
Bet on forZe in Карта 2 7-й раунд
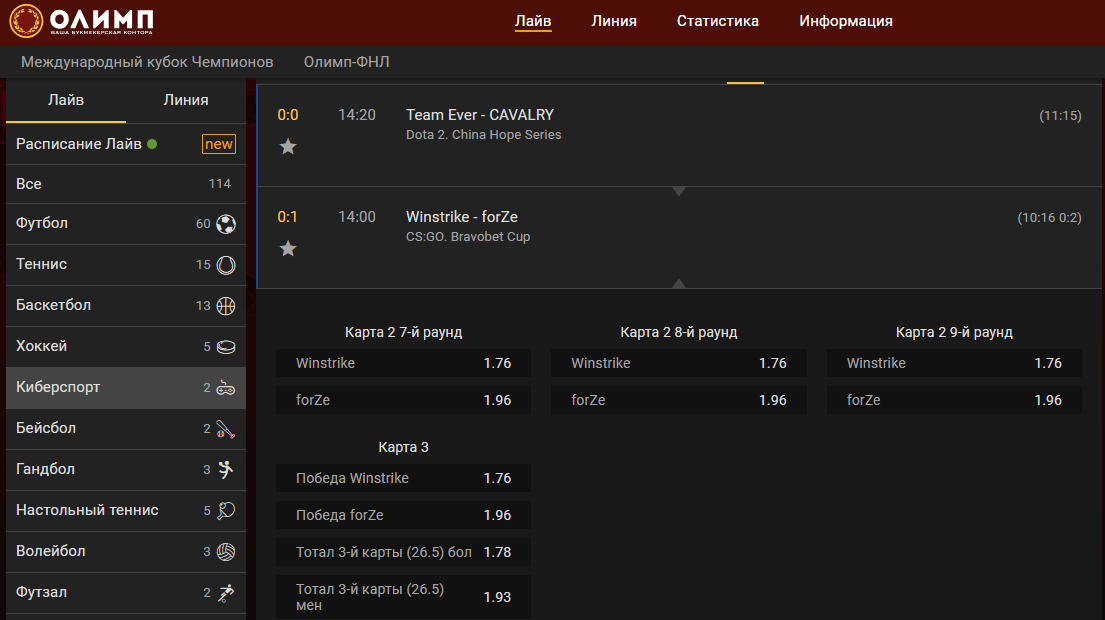point(403,399)
